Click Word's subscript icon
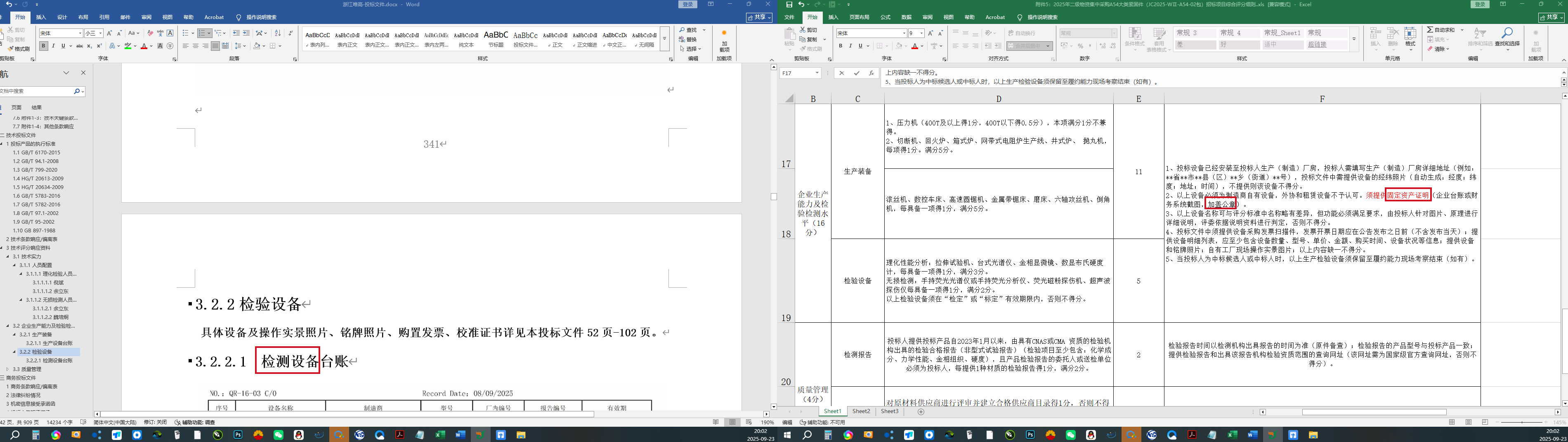Viewport: 1568px width, 442px height. [90, 46]
